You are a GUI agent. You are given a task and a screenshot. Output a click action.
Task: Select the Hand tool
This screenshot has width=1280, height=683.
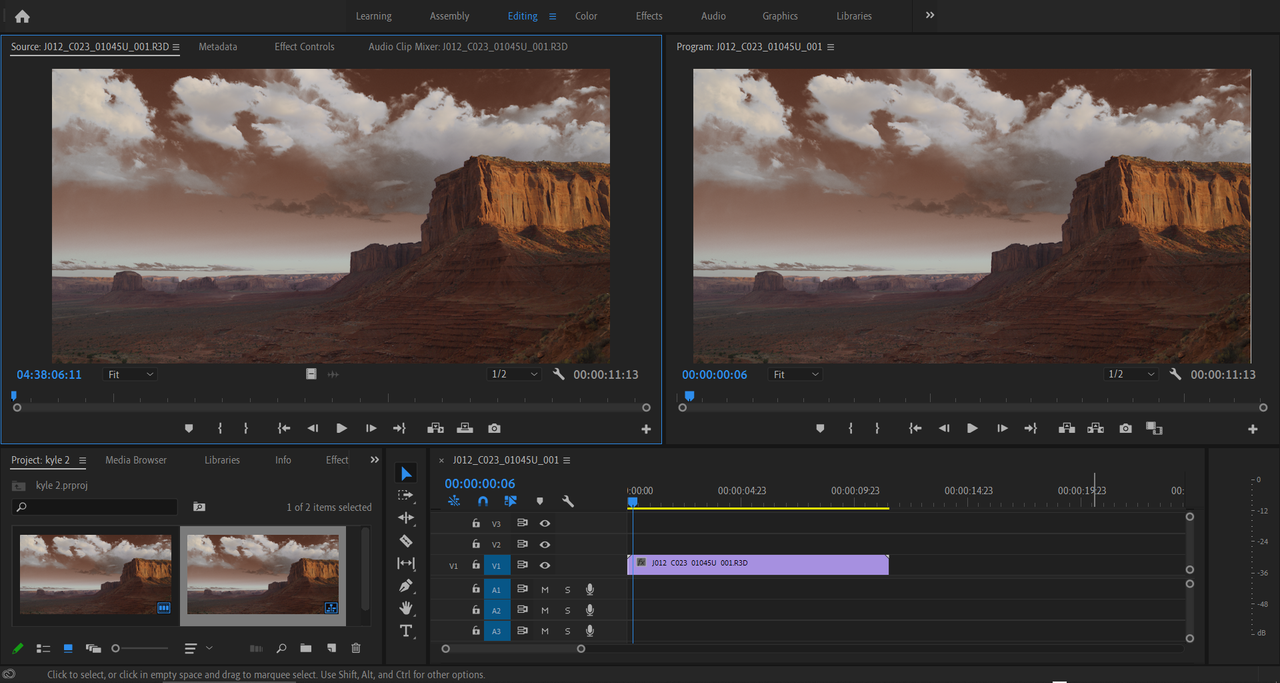(x=406, y=608)
